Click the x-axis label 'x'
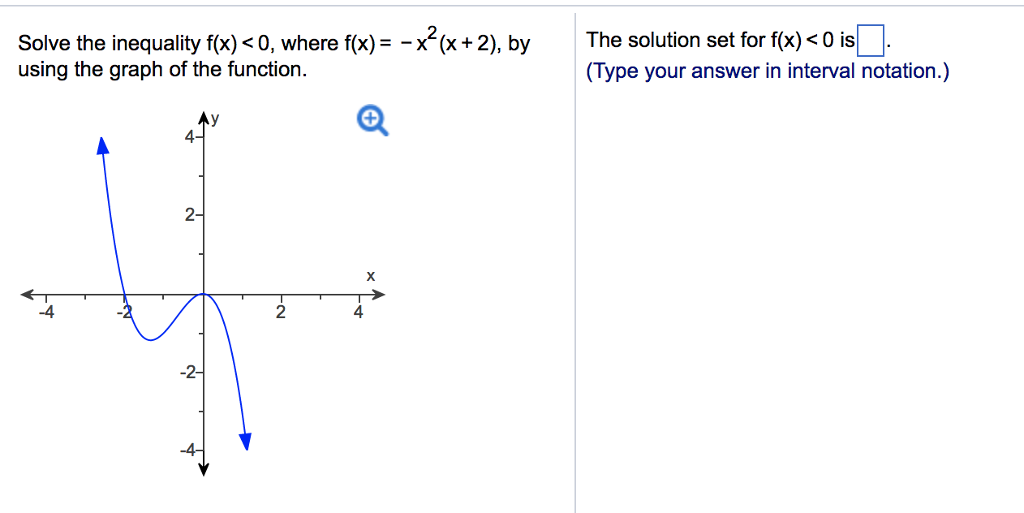 (371, 277)
